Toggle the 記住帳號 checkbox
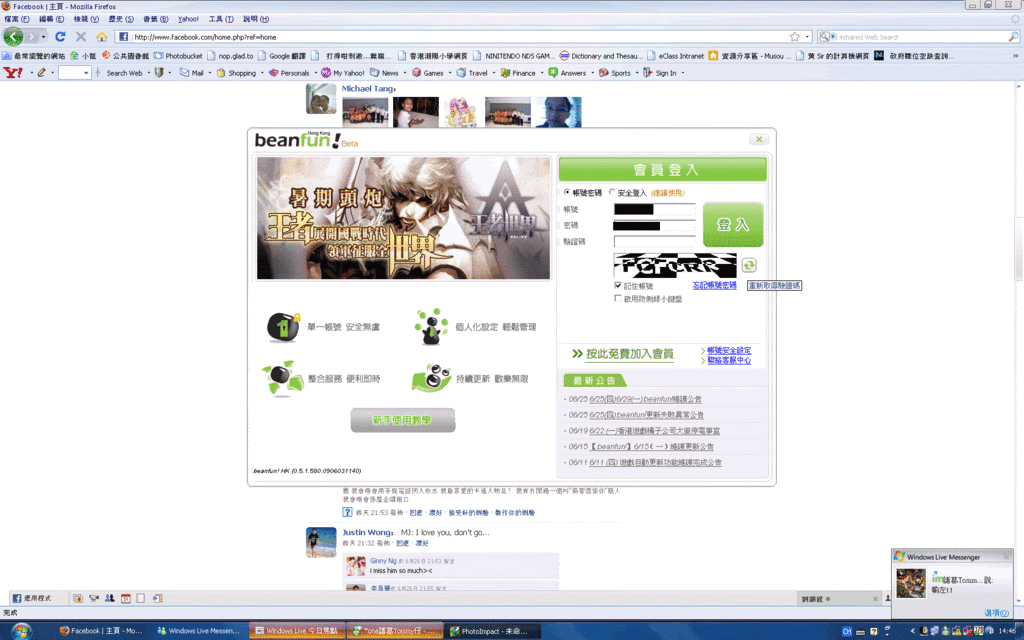Screen dimensions: 1024x640 (x=618, y=285)
